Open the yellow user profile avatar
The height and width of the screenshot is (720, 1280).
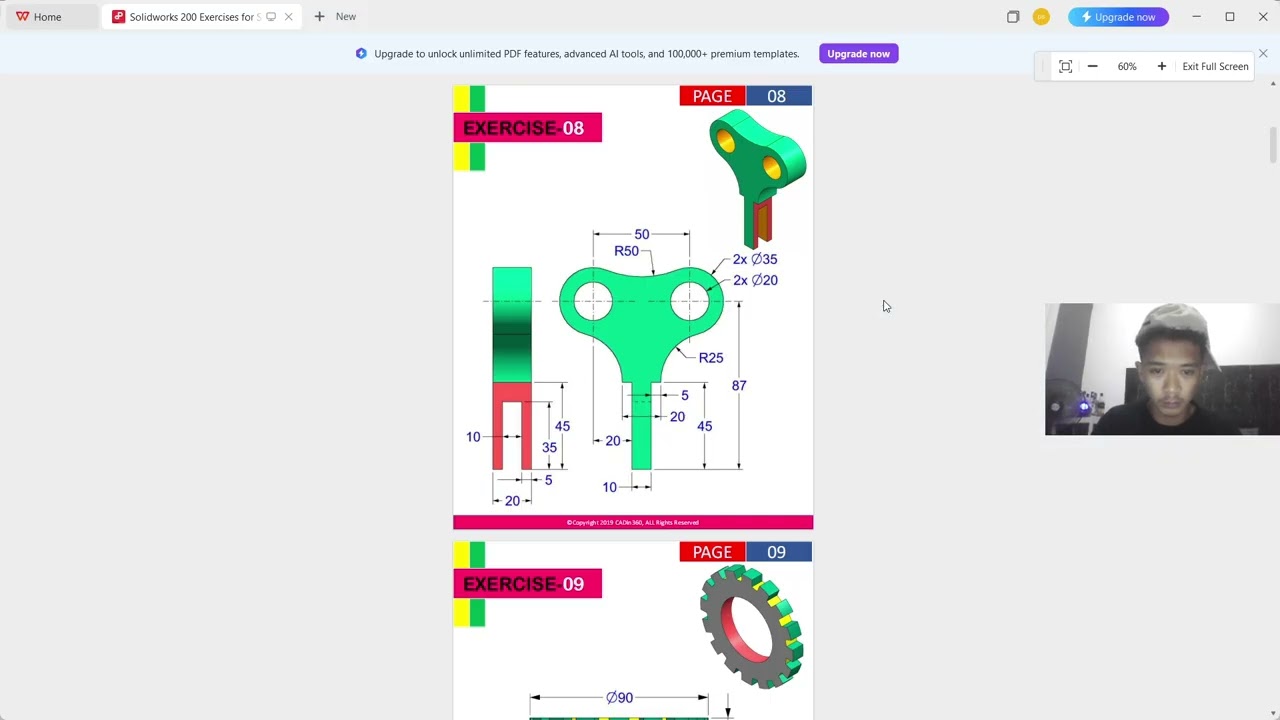pos(1041,17)
